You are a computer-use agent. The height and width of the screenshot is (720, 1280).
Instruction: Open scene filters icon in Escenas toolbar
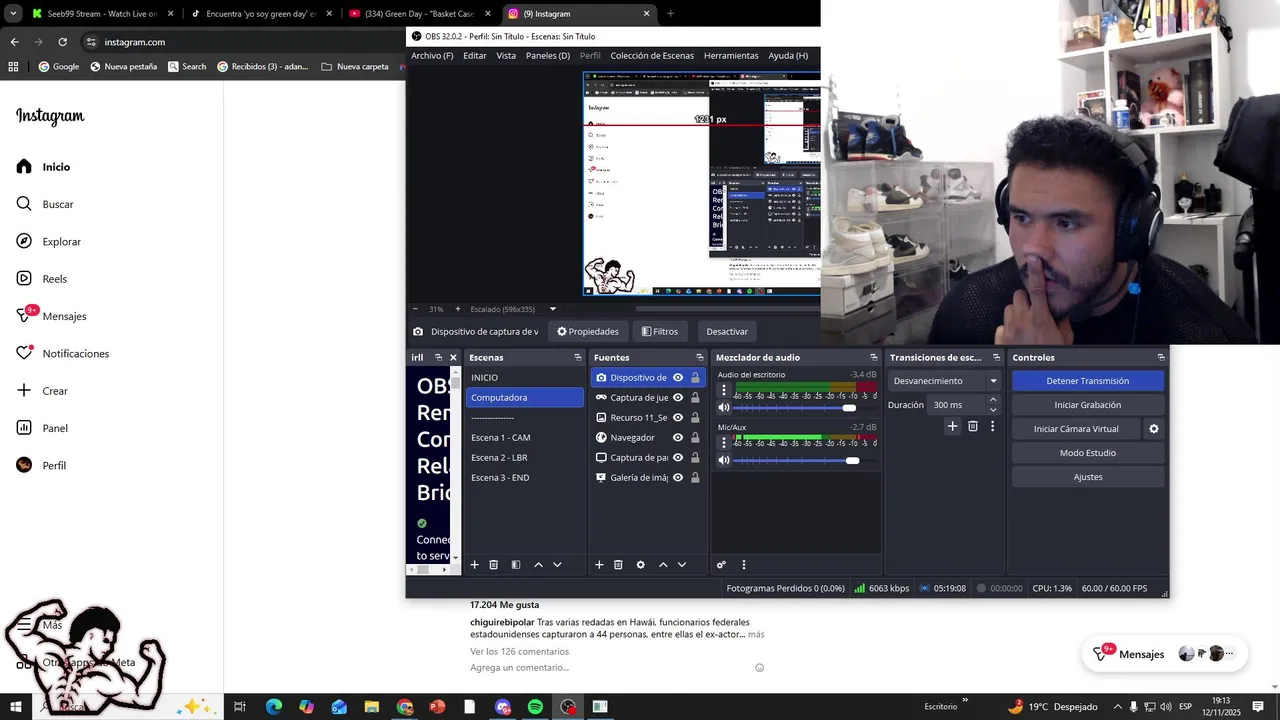click(516, 565)
